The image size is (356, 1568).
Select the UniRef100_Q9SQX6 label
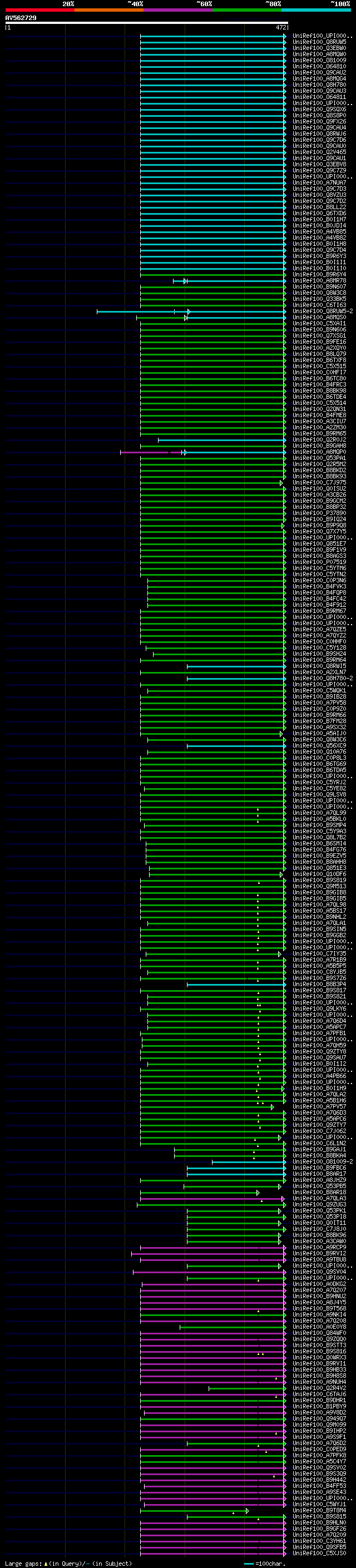pos(319,110)
